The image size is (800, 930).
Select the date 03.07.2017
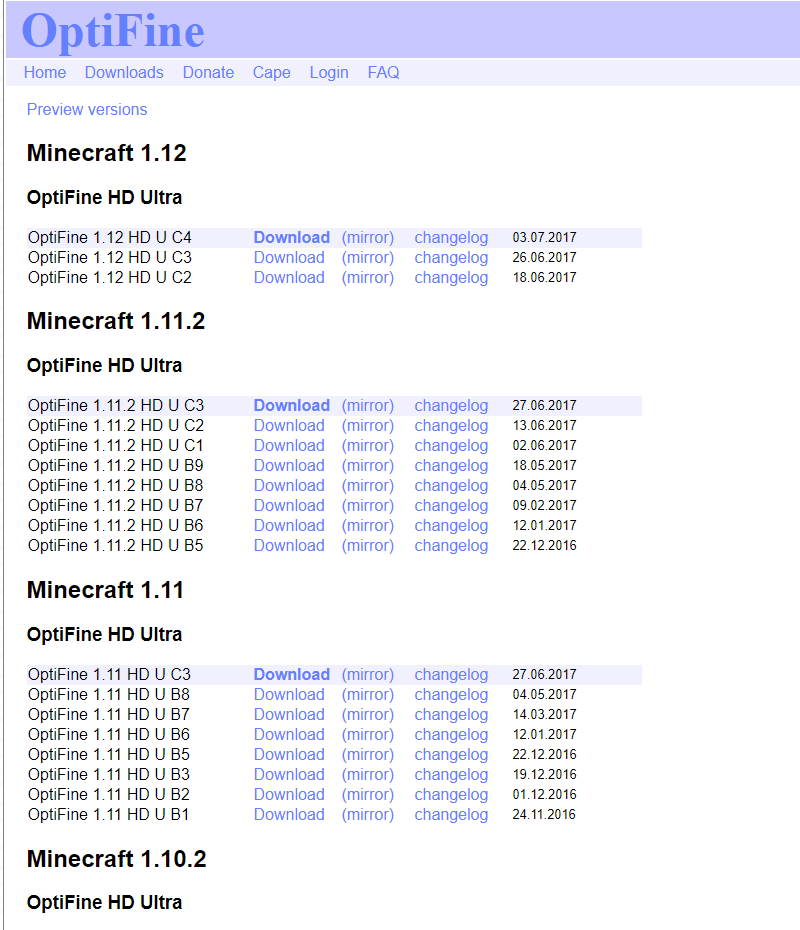click(x=544, y=237)
